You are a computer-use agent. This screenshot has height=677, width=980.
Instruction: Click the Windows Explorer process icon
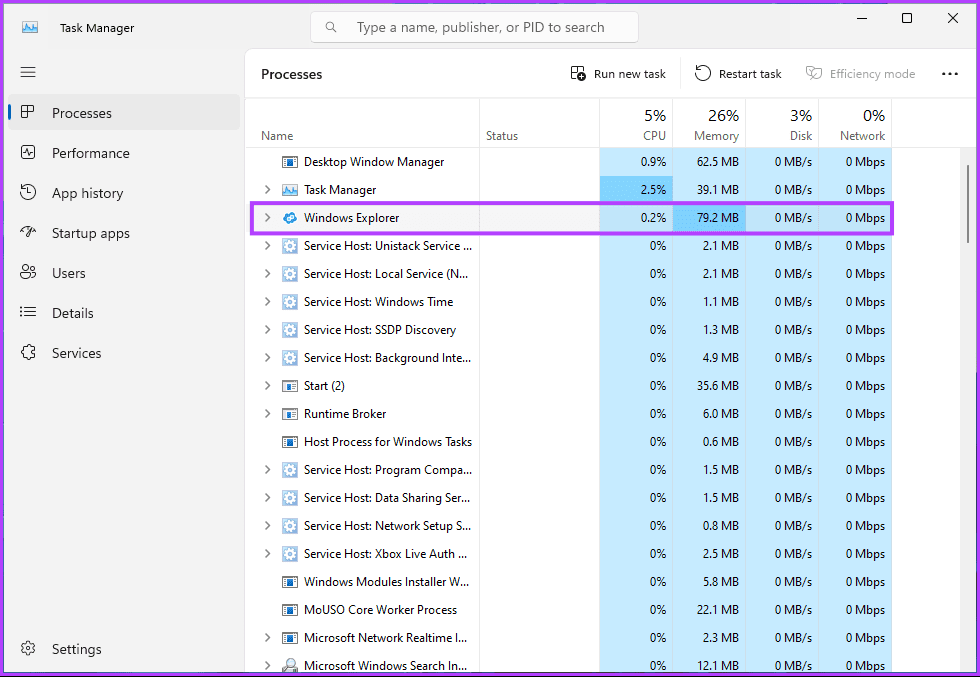(x=290, y=218)
